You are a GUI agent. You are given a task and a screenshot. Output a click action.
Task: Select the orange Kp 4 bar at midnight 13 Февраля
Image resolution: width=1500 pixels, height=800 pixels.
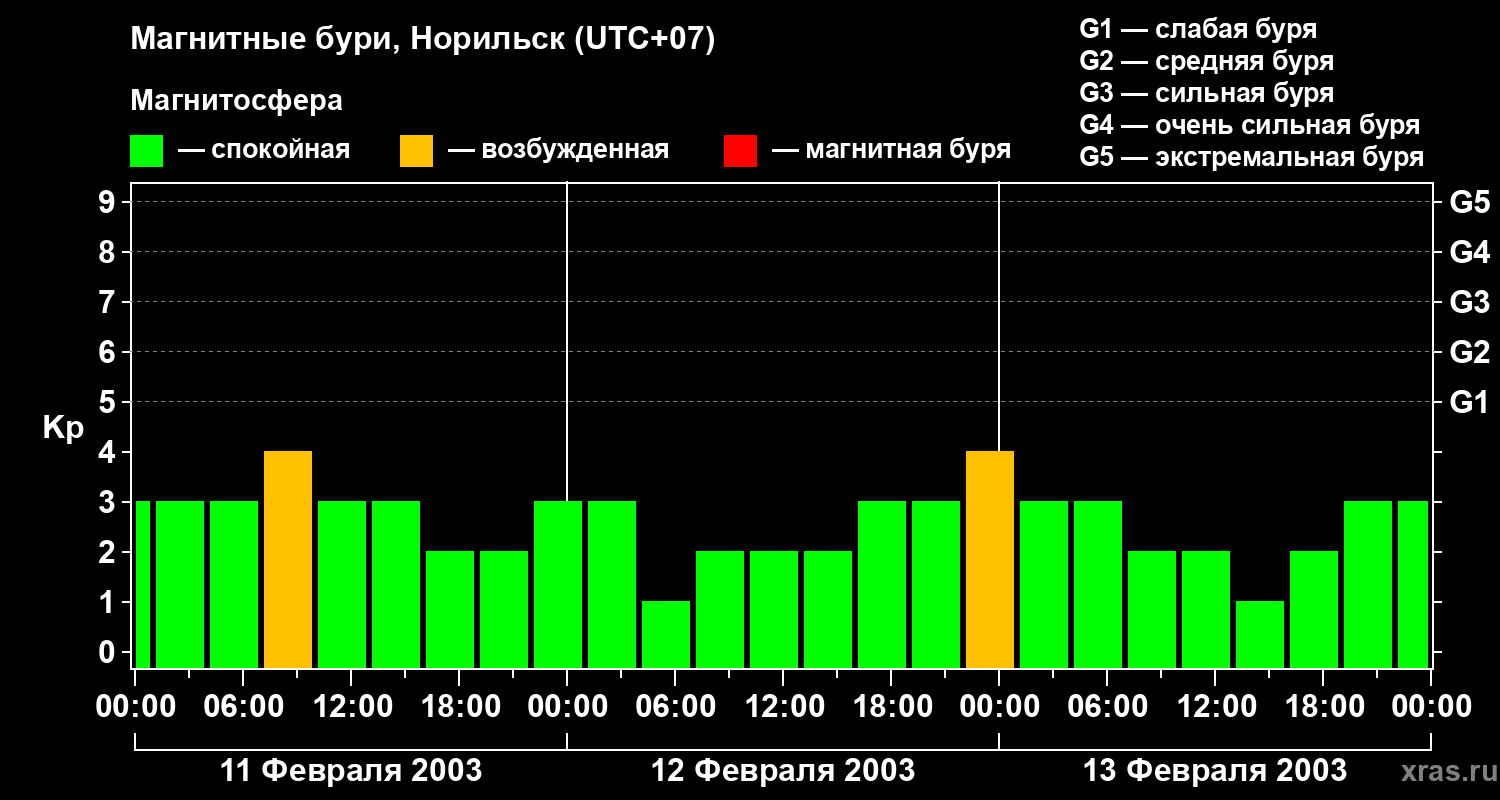pyautogui.click(x=990, y=559)
